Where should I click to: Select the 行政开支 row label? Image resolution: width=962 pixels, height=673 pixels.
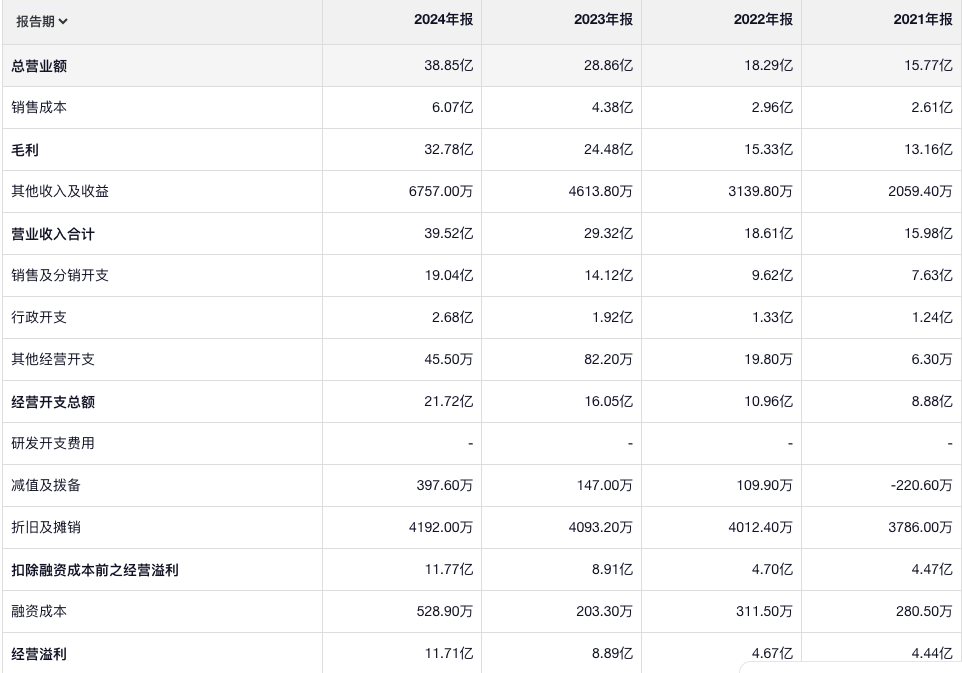point(39,317)
